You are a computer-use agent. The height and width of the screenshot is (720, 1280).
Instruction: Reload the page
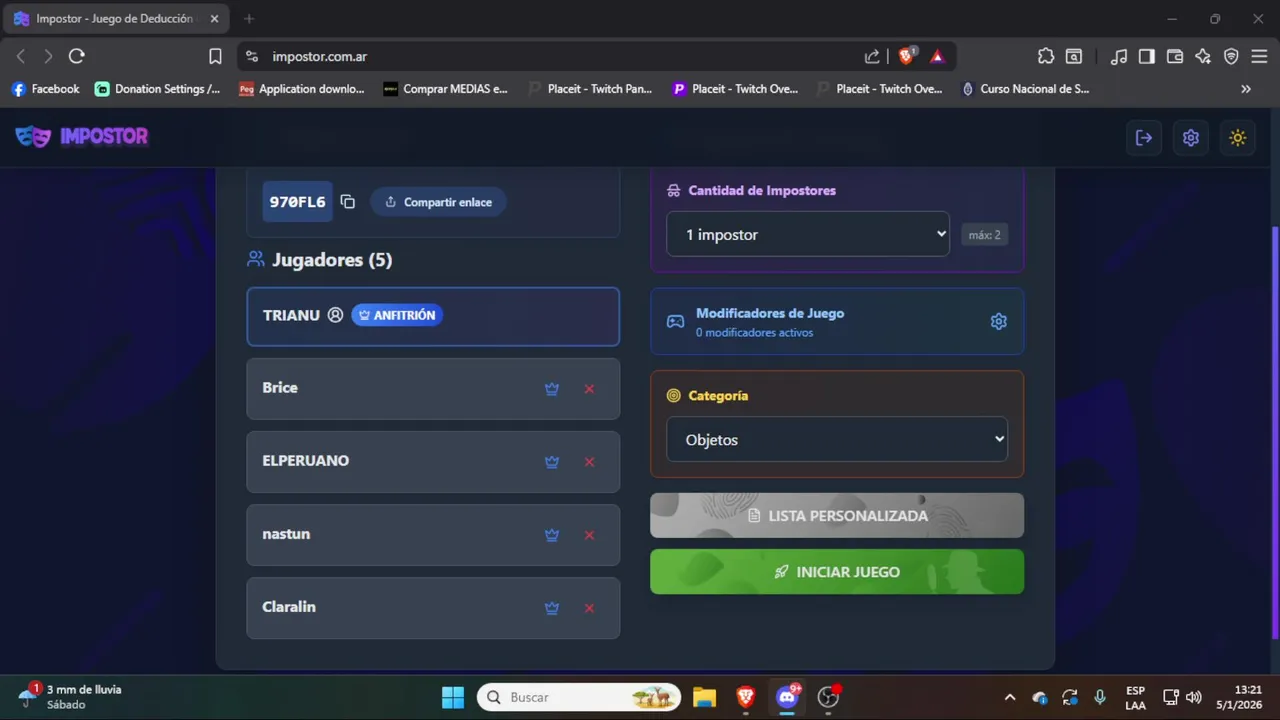coord(77,56)
